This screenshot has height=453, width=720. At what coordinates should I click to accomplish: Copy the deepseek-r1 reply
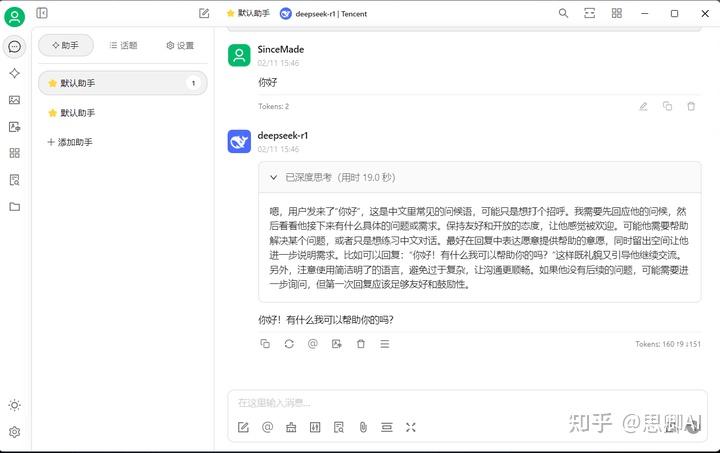(x=265, y=344)
